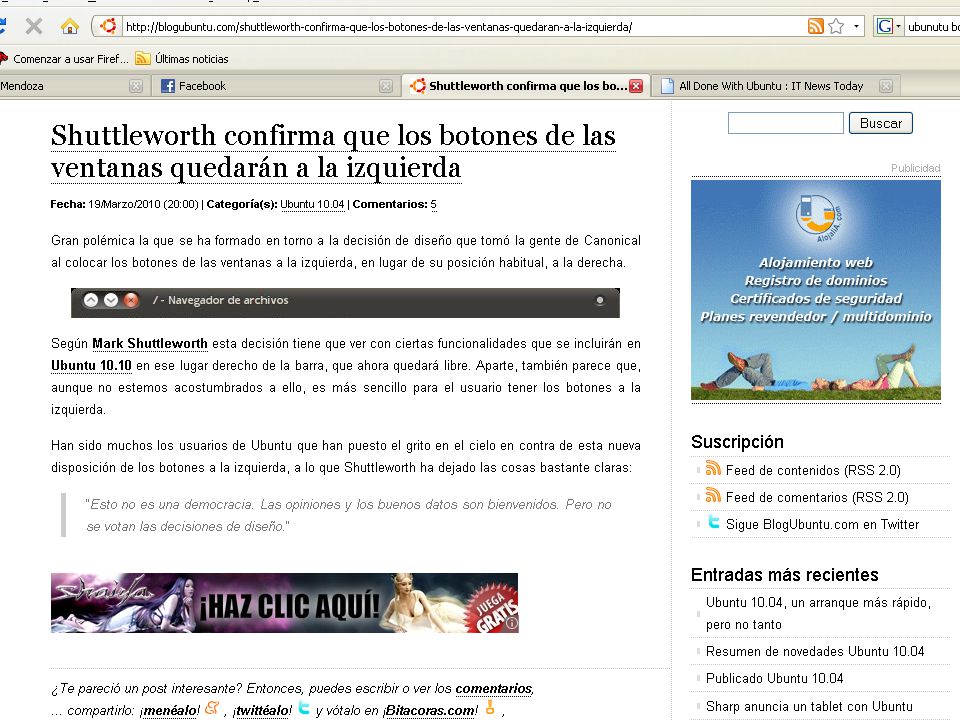Click the blog search input field
This screenshot has height=720, width=960.
point(786,123)
